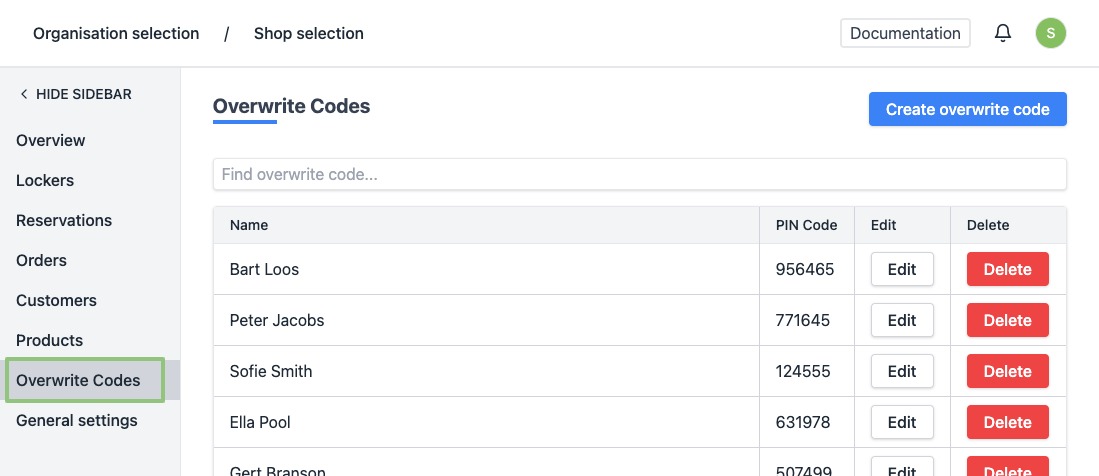Open Shop selection breadcrumb
Viewport: 1099px width, 476px height.
[x=309, y=33]
